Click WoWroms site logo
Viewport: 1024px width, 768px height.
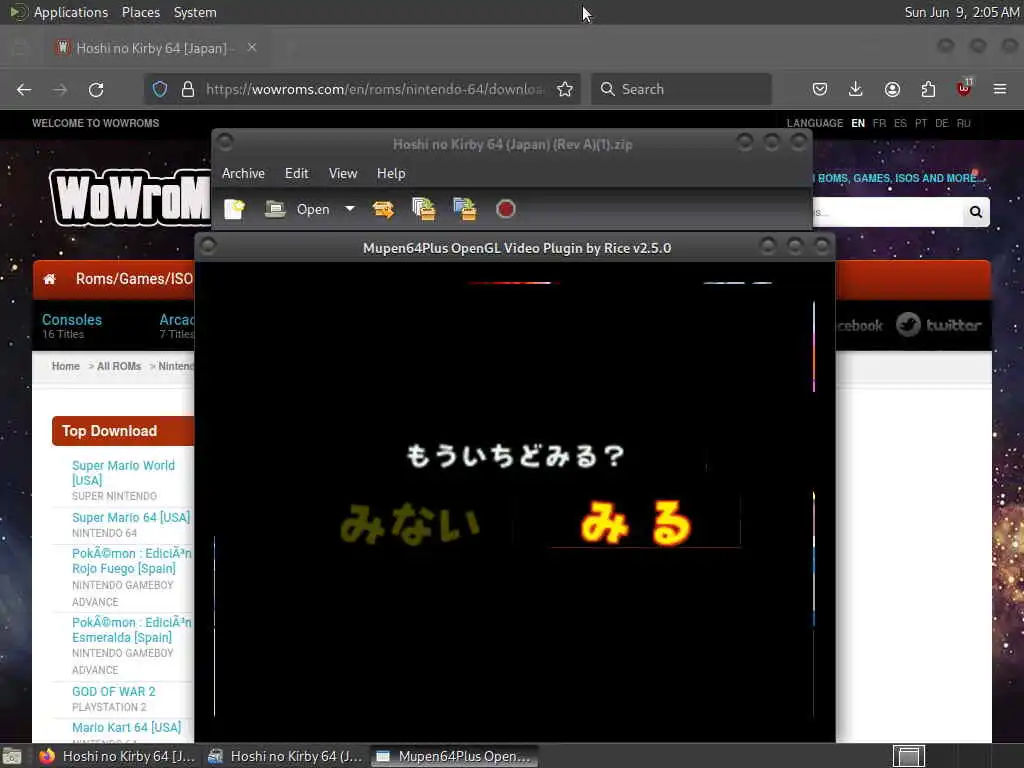129,199
